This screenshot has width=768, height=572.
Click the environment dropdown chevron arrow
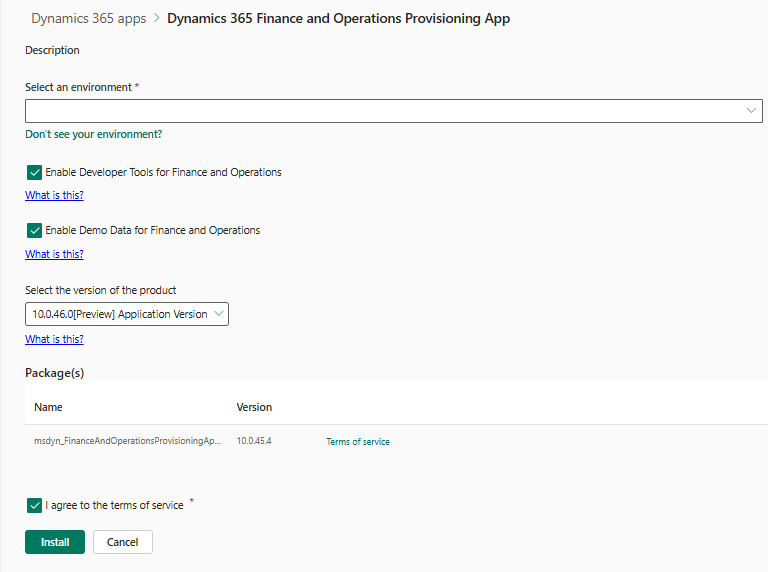tap(751, 111)
